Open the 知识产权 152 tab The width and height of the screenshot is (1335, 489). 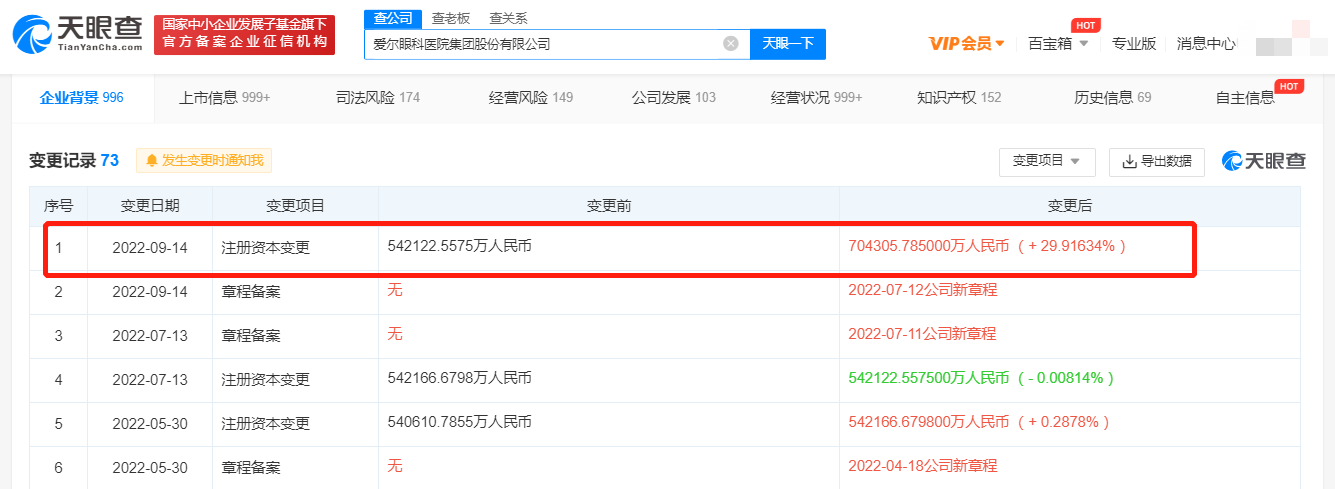(x=959, y=98)
